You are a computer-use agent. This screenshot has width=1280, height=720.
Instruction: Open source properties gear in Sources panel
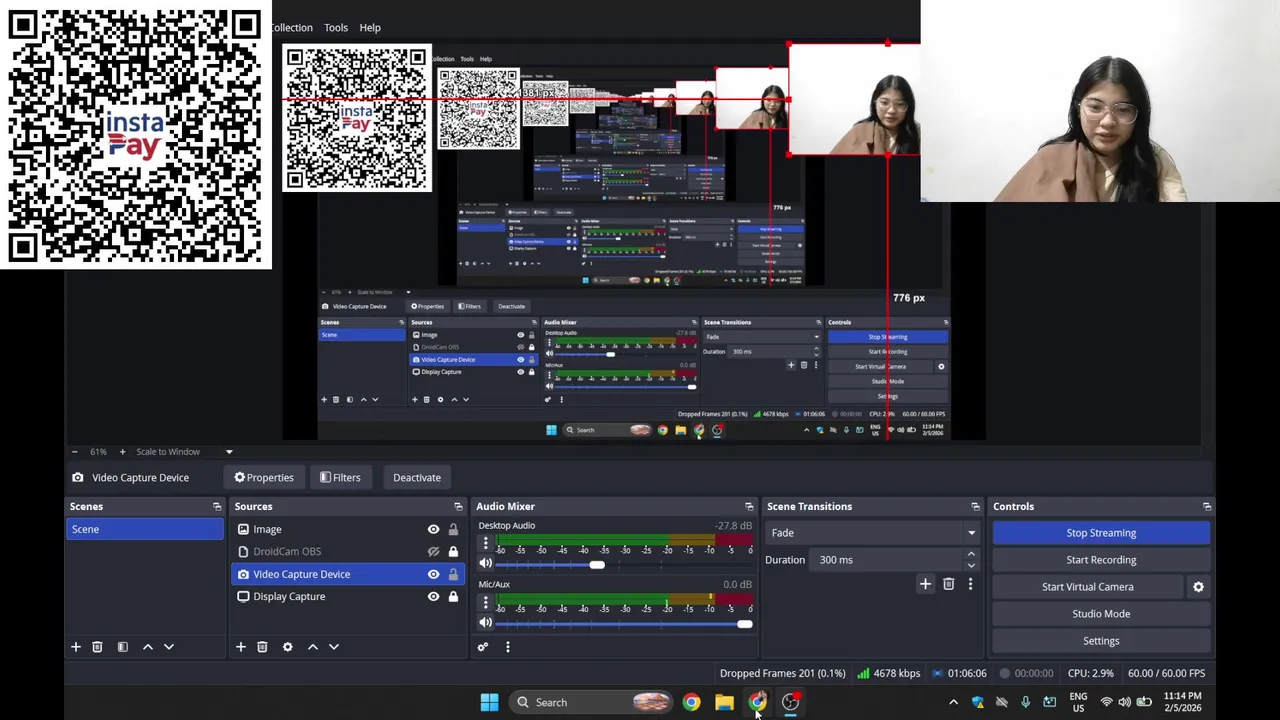coord(287,647)
